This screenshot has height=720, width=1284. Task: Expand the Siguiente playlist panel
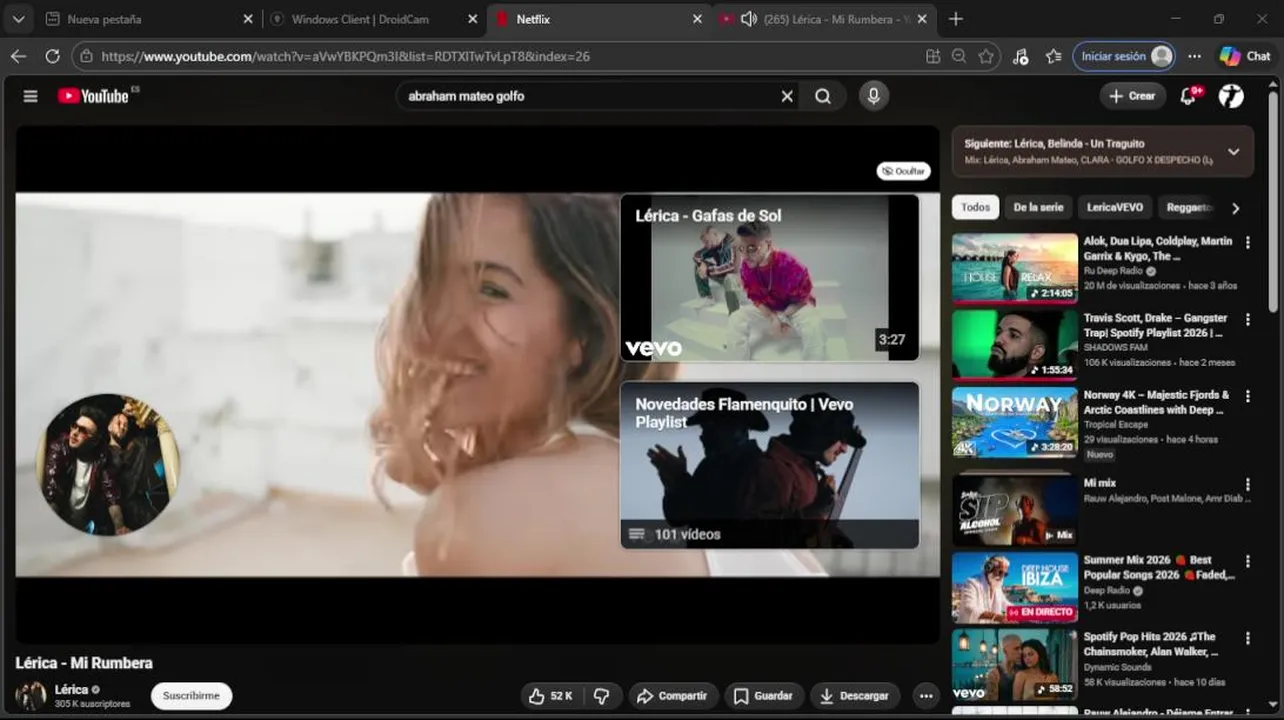coord(1233,152)
